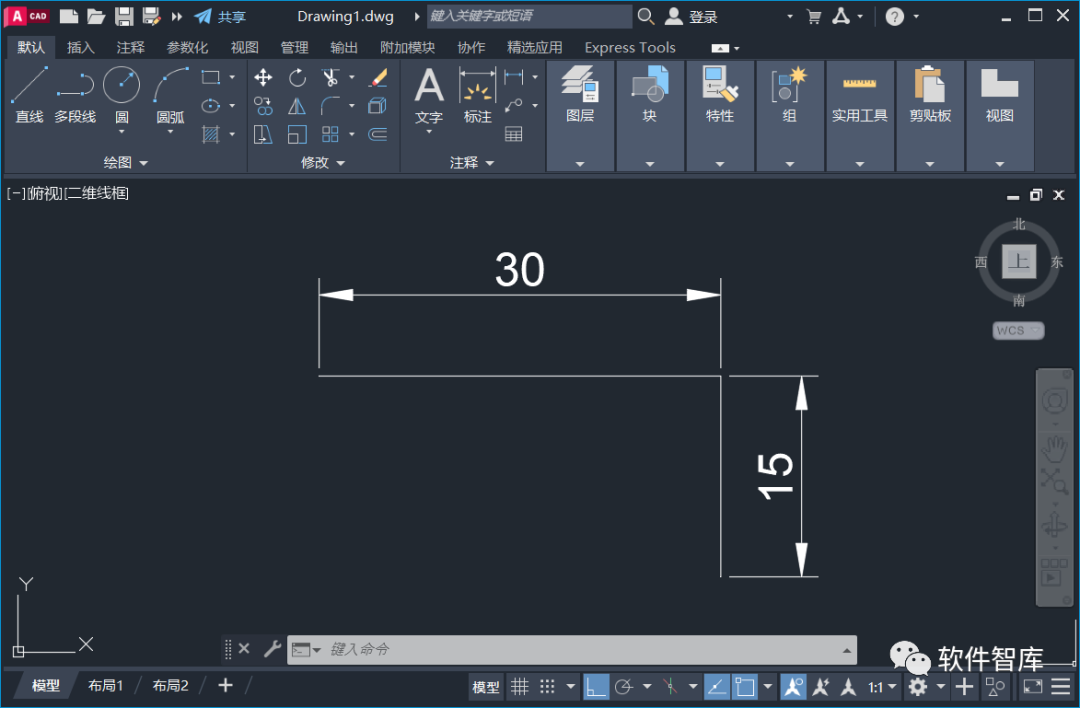1080x708 pixels.
Task: Switch to the 插入 ribbon tab
Action: tap(80, 47)
